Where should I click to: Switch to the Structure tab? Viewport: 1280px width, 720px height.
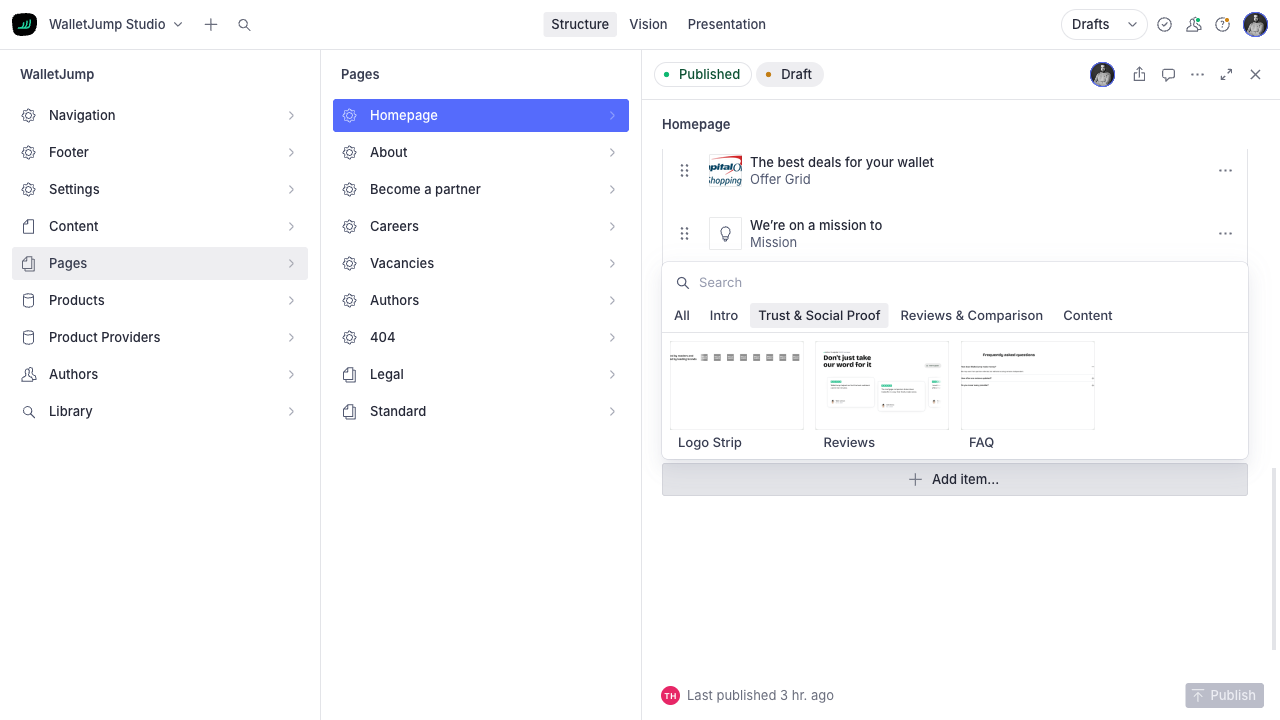click(580, 24)
